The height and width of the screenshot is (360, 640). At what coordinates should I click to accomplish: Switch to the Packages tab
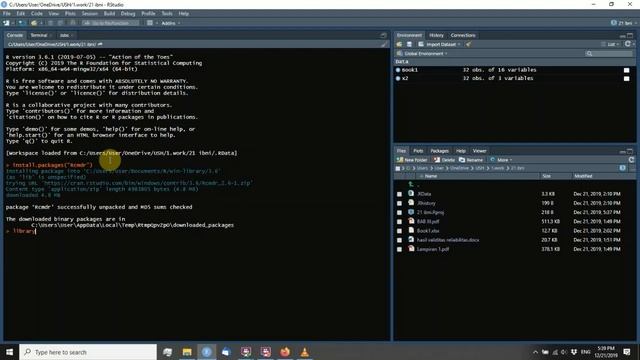440,151
